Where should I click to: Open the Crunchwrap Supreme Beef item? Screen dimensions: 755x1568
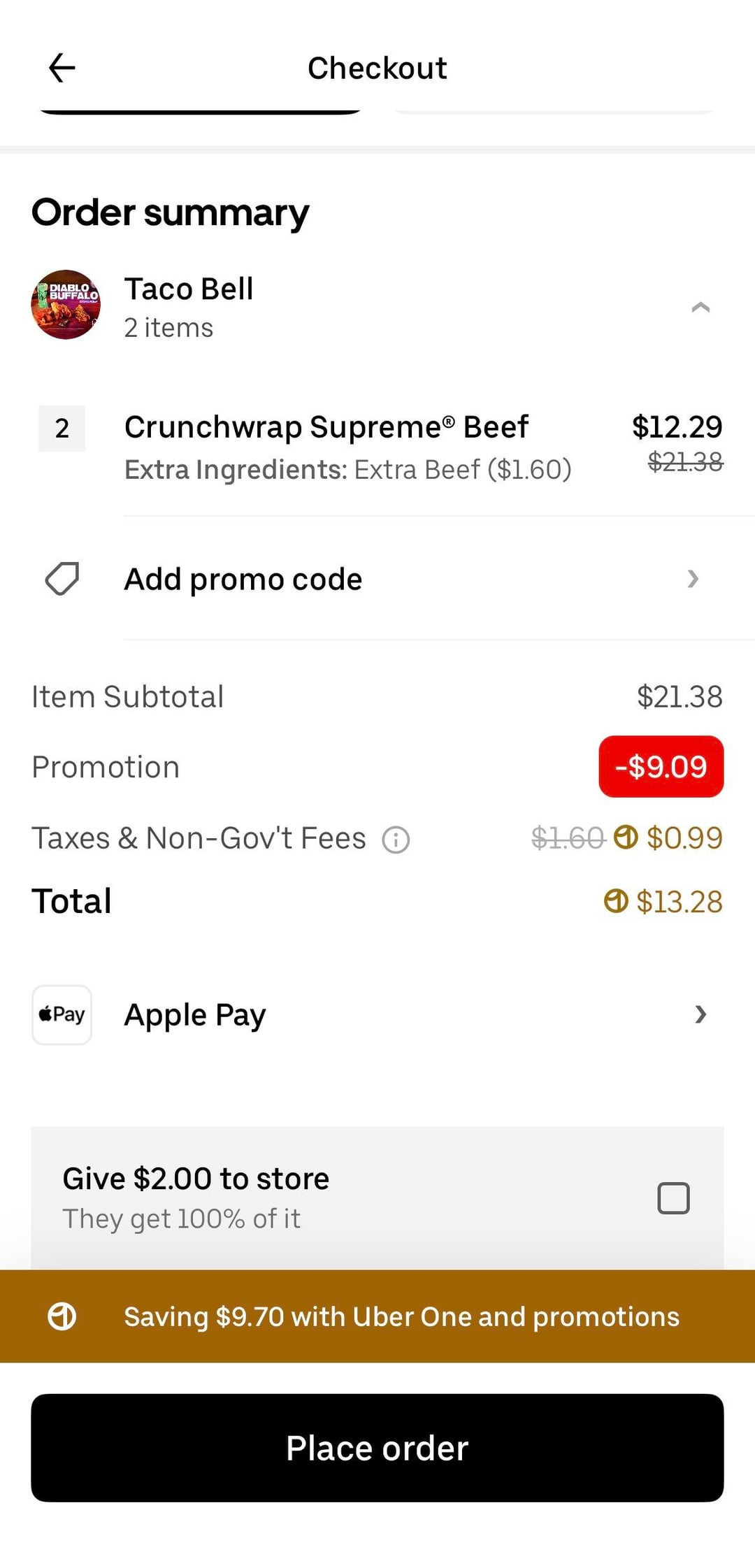326,427
